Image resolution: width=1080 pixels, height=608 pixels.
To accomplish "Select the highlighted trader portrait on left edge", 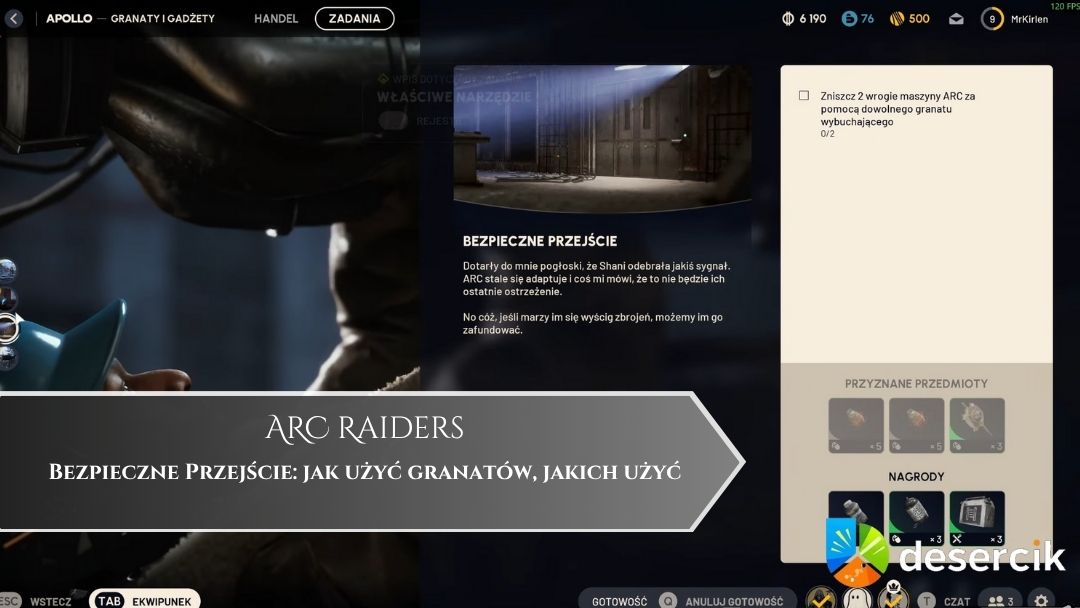I will 8,326.
